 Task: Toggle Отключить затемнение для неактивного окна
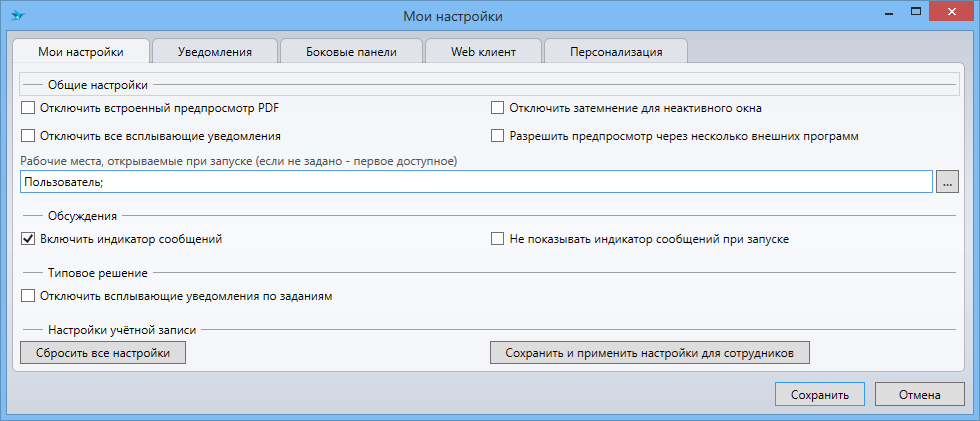(x=497, y=108)
